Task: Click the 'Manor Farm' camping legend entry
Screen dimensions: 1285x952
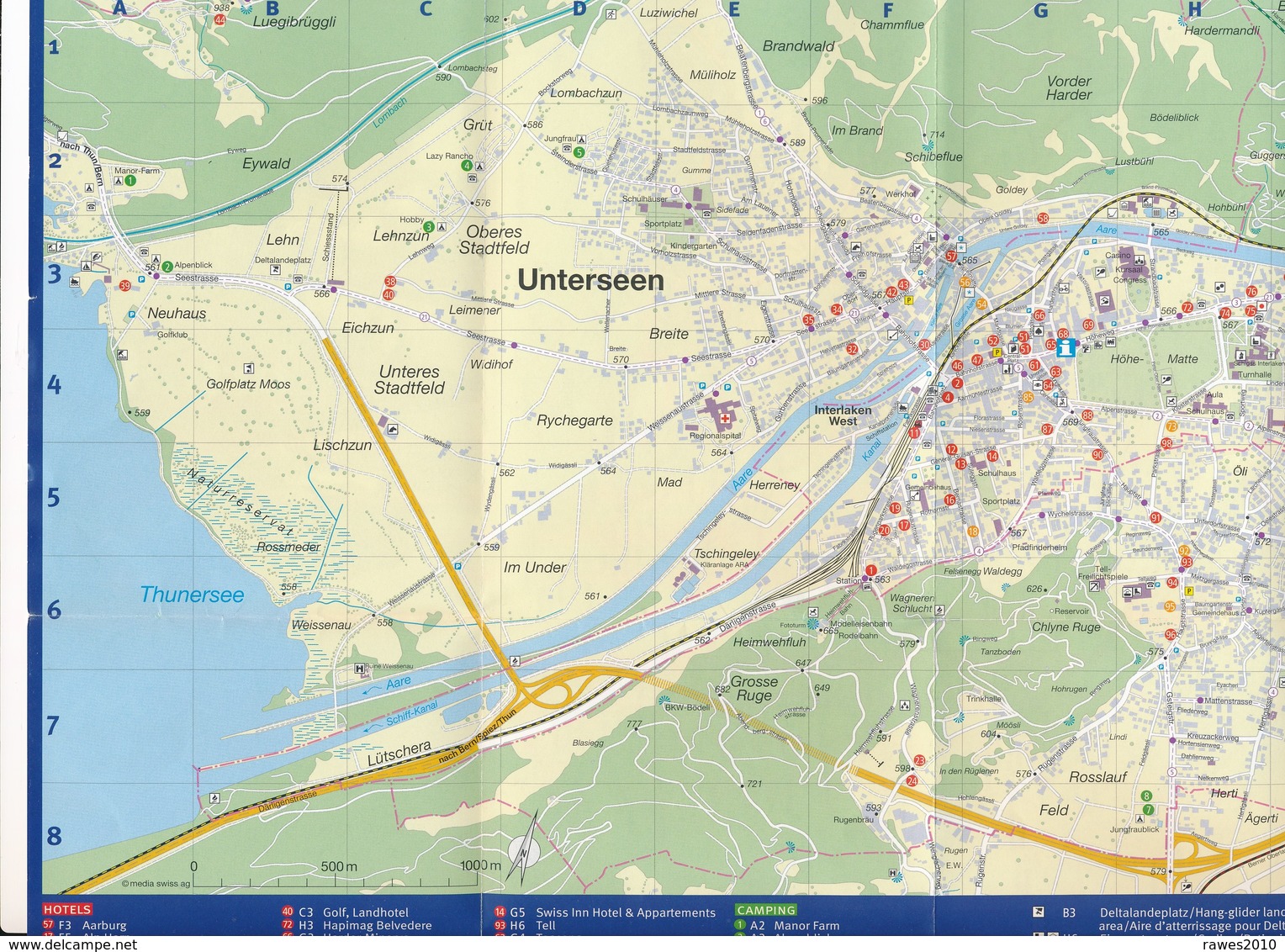Action: (x=806, y=925)
